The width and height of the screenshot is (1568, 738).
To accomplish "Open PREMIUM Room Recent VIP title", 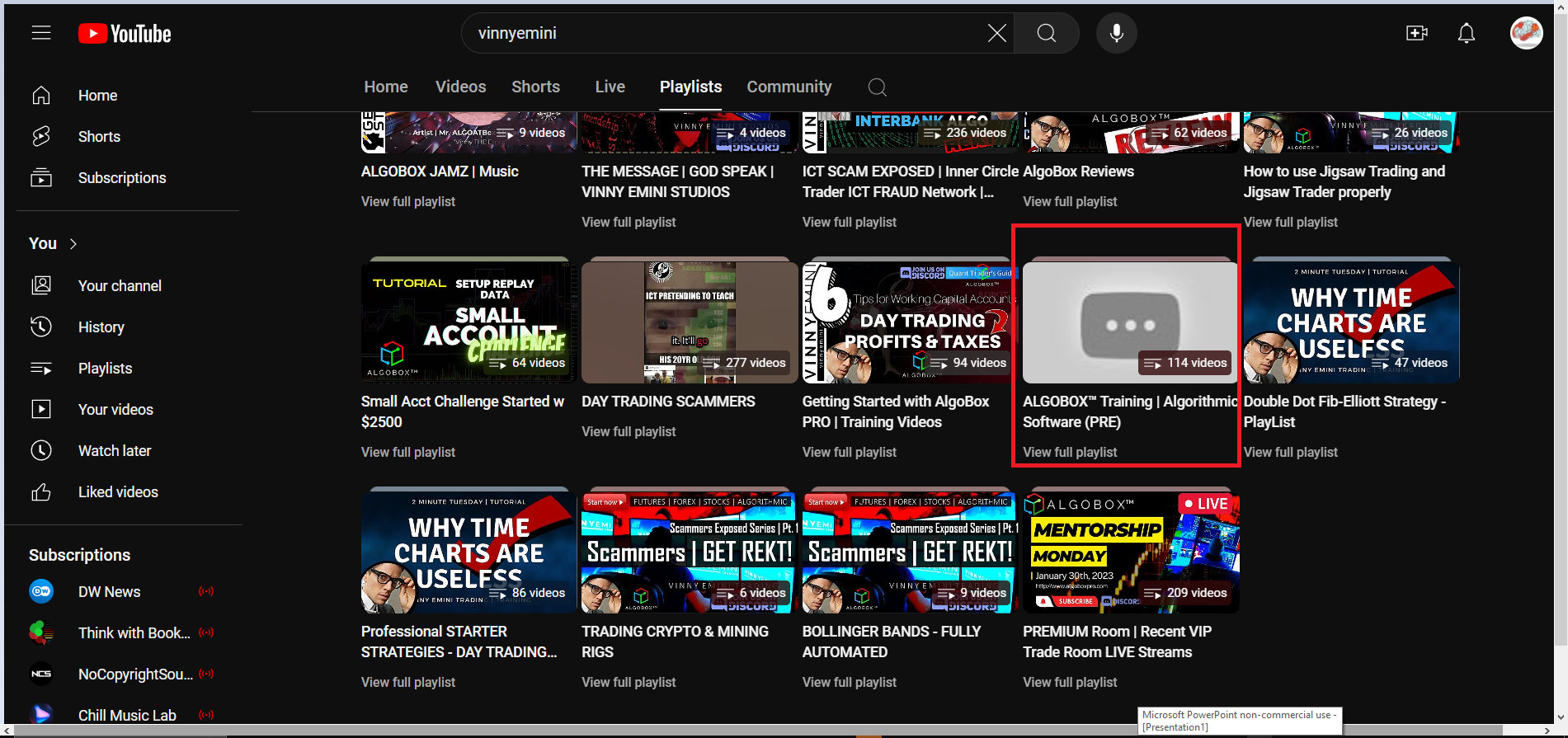I will [x=1117, y=642].
